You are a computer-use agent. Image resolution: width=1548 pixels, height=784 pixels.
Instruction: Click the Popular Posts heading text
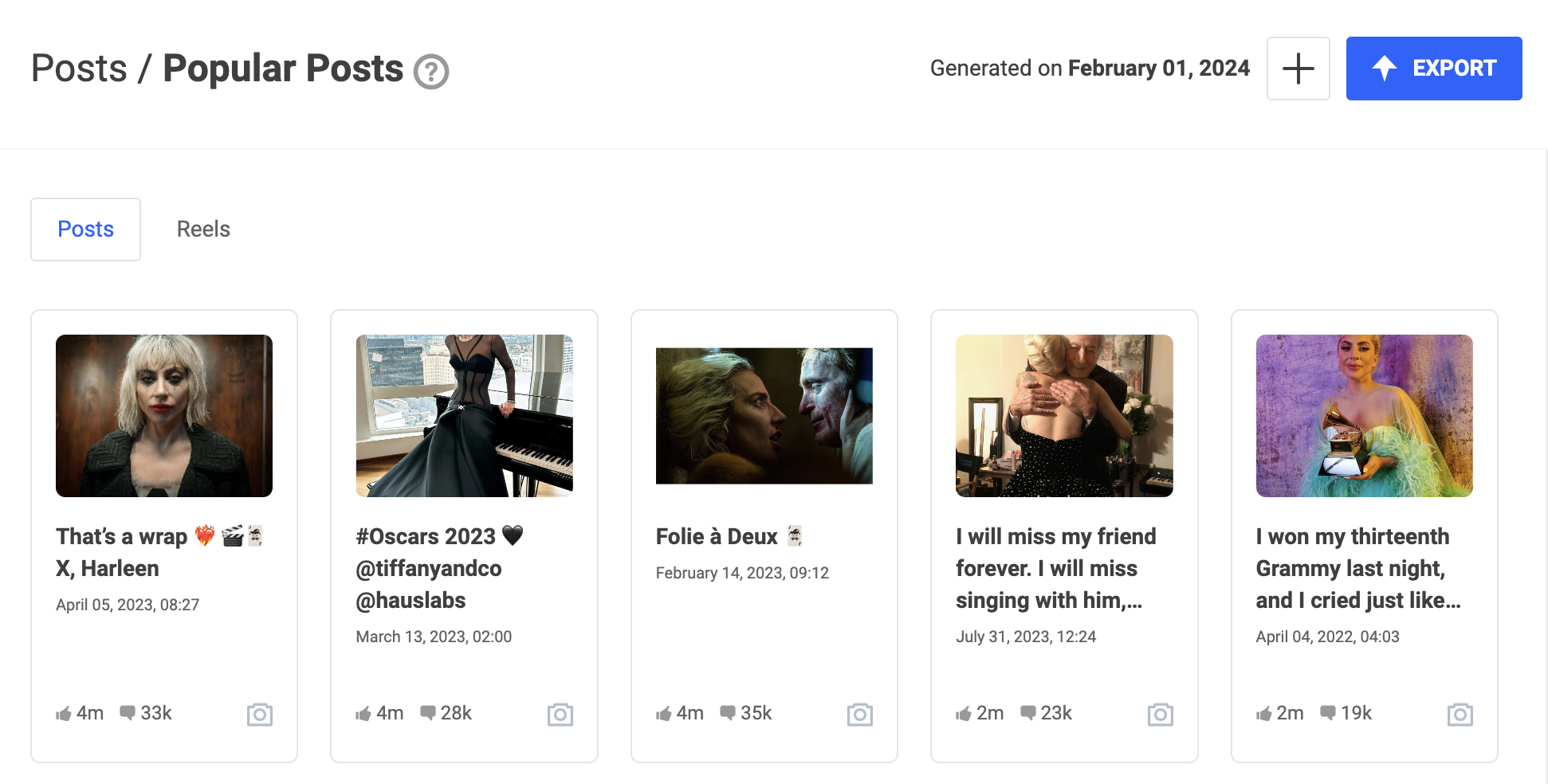[x=283, y=69]
